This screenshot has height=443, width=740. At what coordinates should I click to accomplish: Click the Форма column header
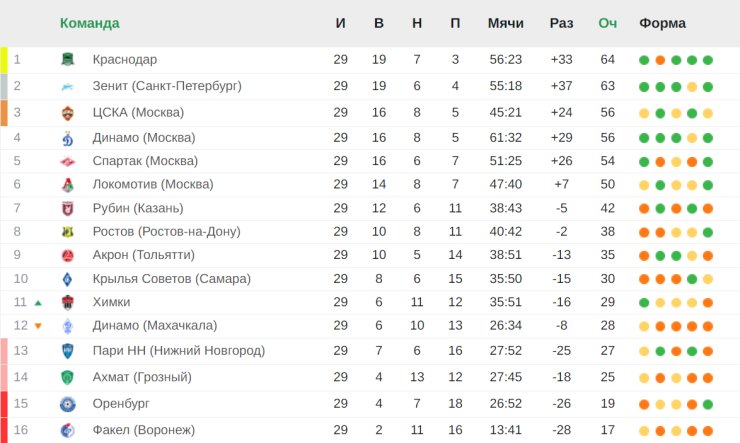(x=662, y=23)
